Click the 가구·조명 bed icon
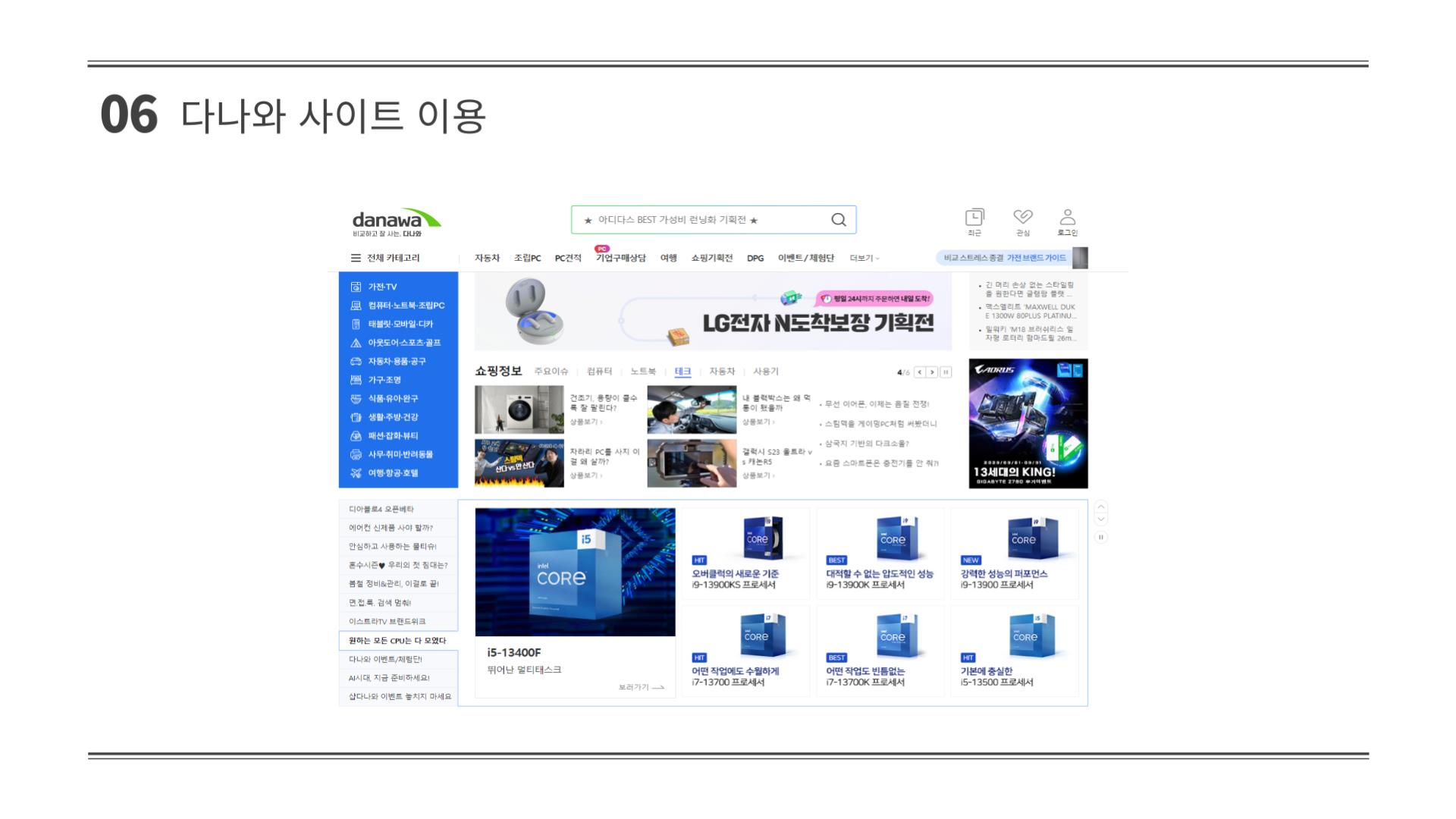Viewport: 1456px width, 819px height. pos(356,380)
